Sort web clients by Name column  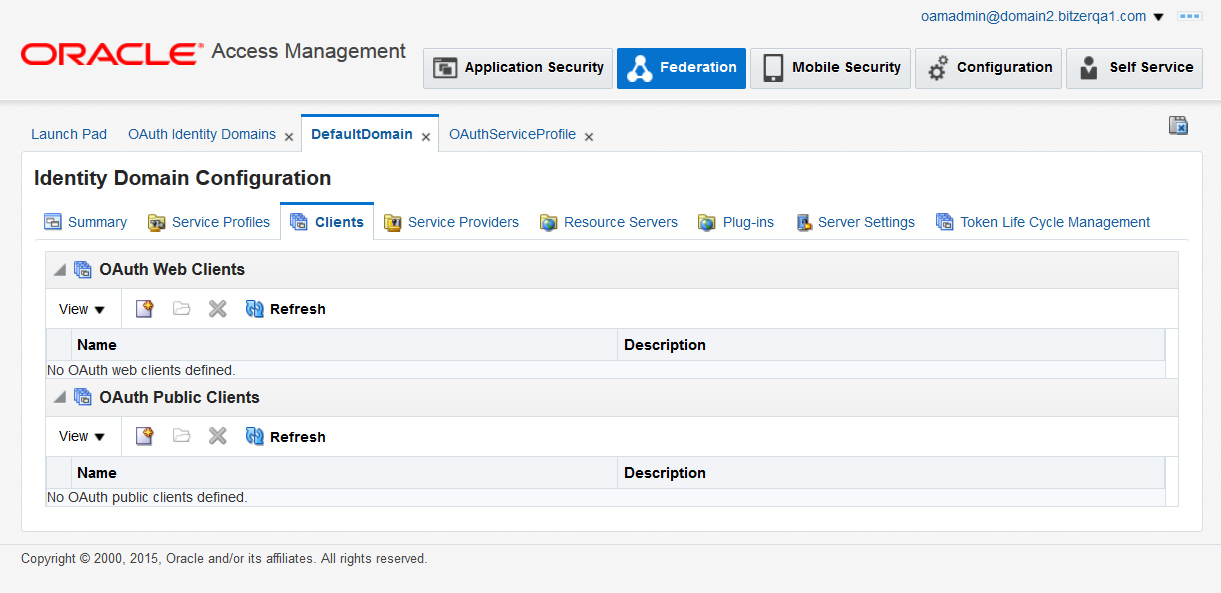[x=345, y=345]
